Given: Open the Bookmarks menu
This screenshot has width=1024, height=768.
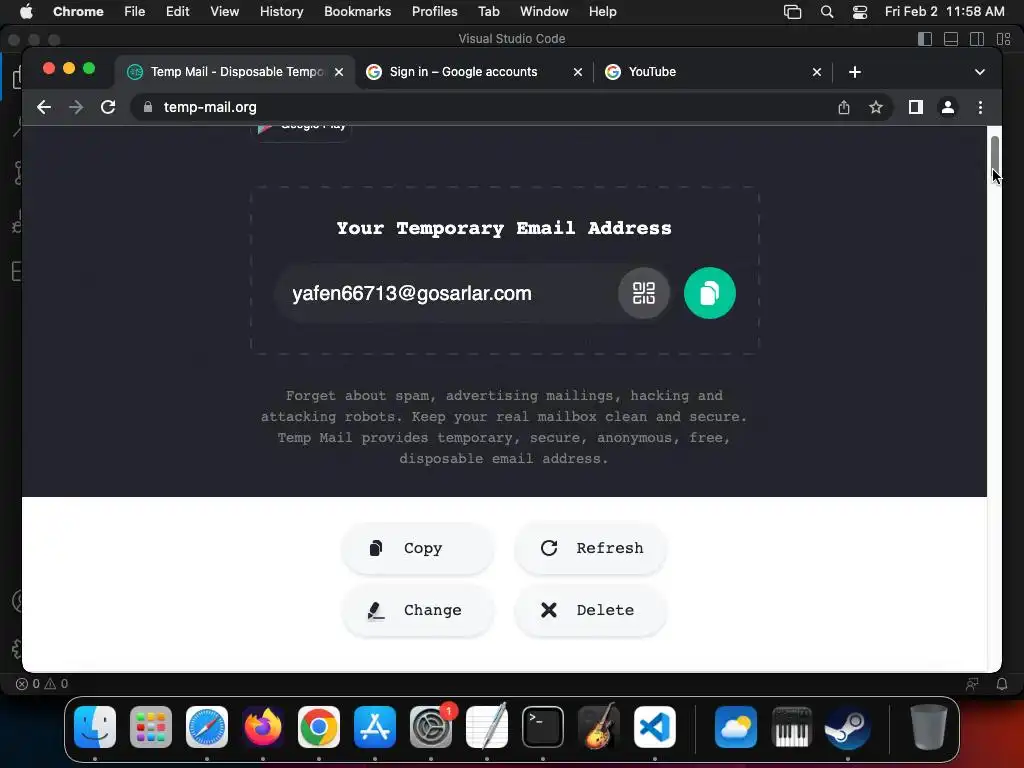Looking at the screenshot, I should pos(357,12).
